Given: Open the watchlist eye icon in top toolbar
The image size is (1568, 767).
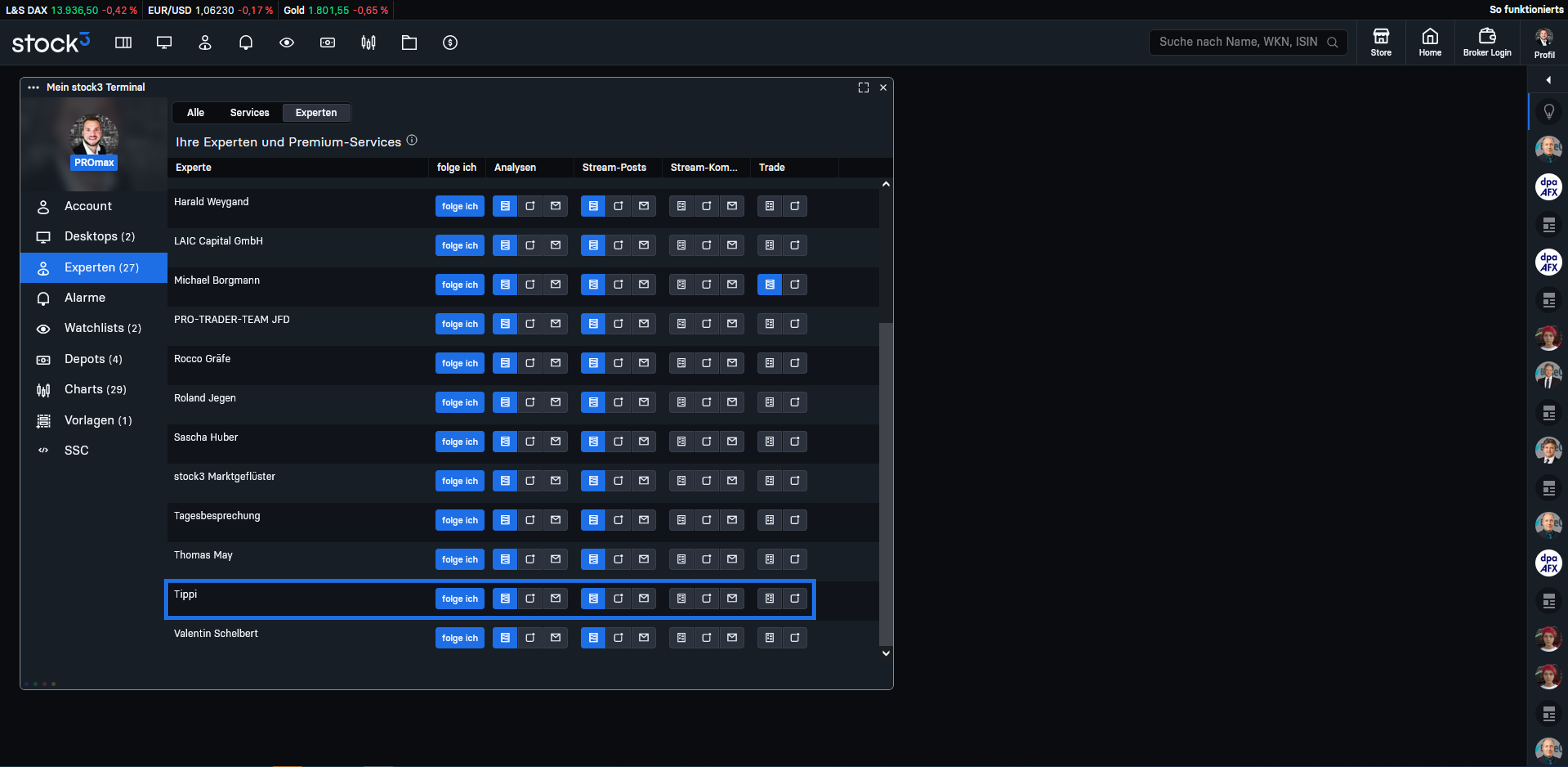Looking at the screenshot, I should point(287,43).
